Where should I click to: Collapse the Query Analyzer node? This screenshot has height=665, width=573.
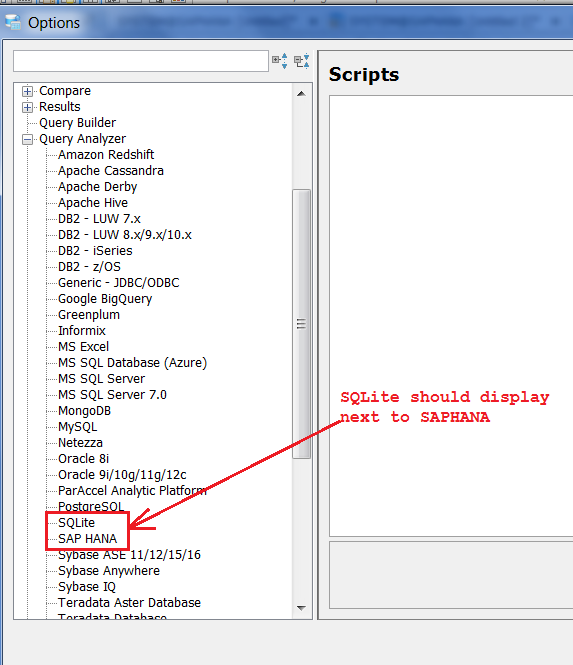(x=27, y=140)
